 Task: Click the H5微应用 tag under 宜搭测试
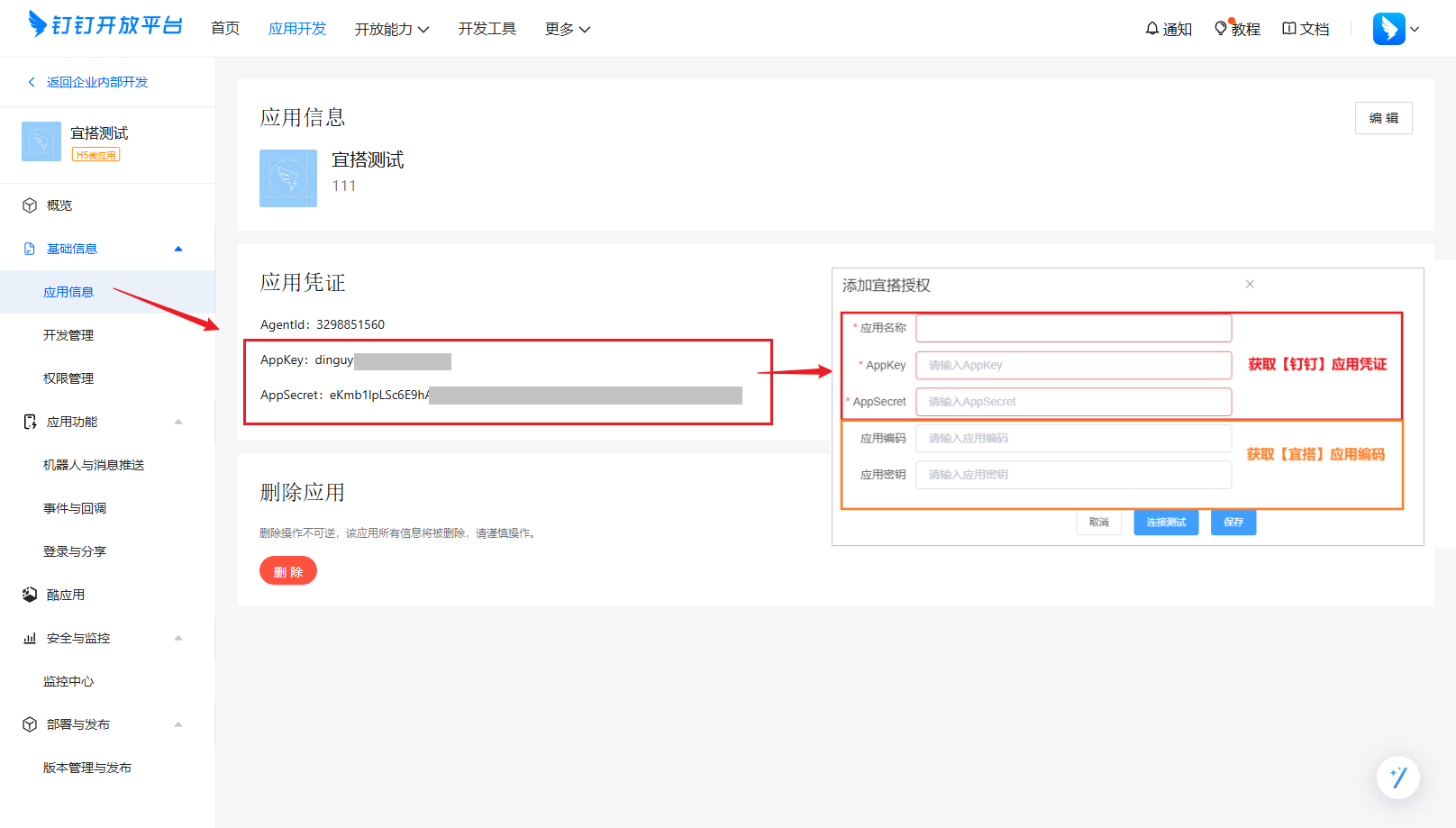point(96,155)
